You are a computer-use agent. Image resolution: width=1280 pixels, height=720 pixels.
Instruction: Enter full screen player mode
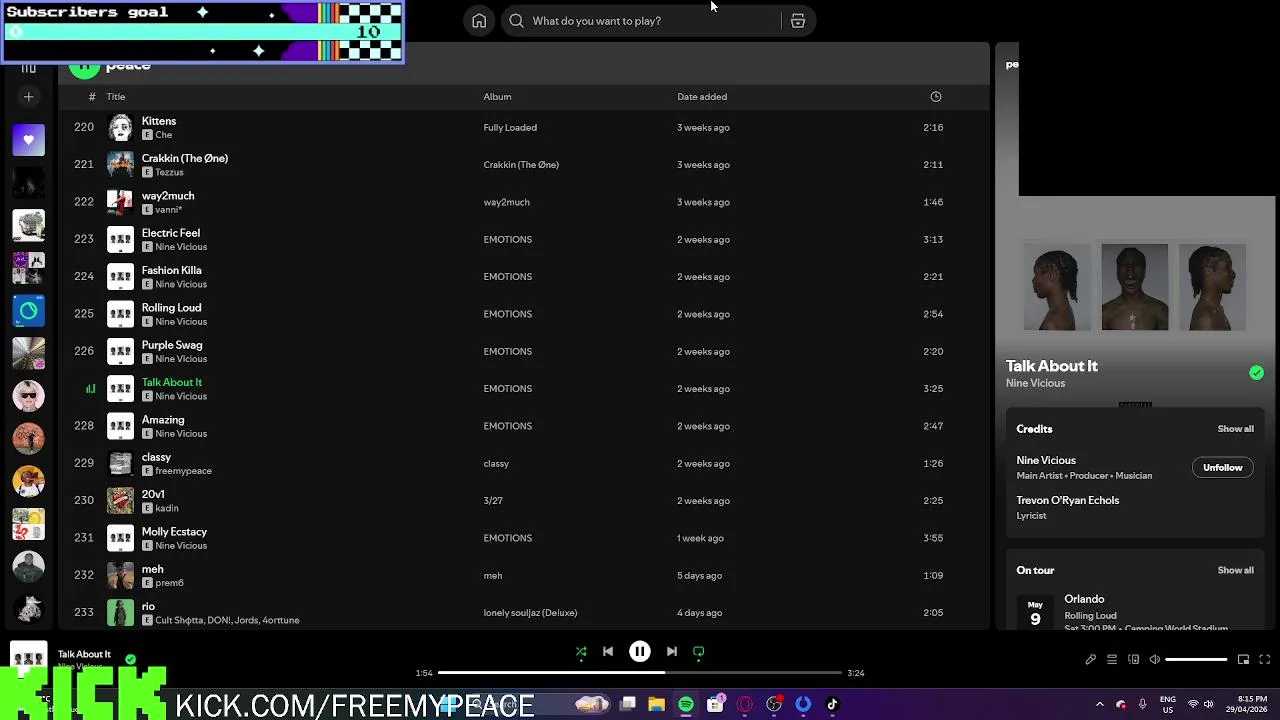1264,659
